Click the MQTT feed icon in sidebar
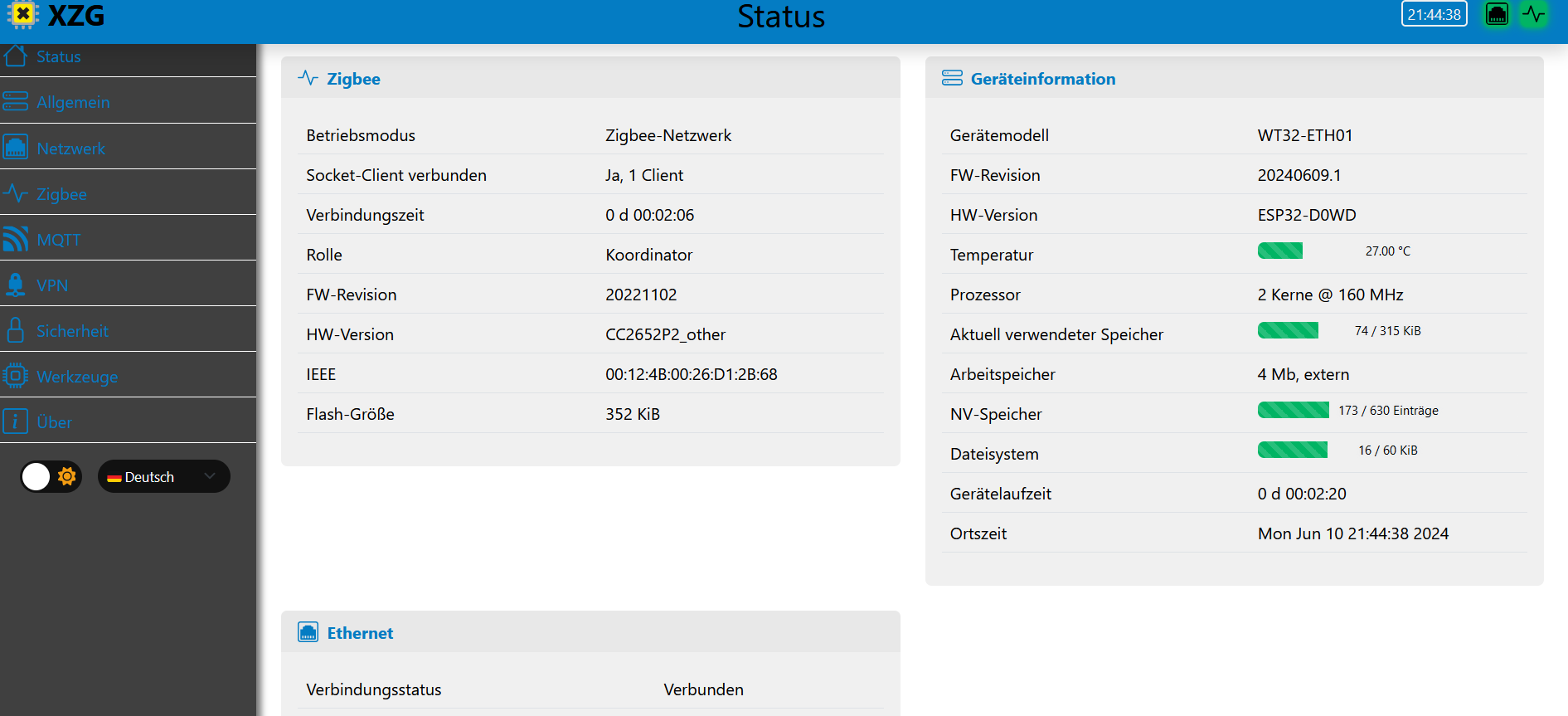1568x716 pixels. pyautogui.click(x=16, y=240)
